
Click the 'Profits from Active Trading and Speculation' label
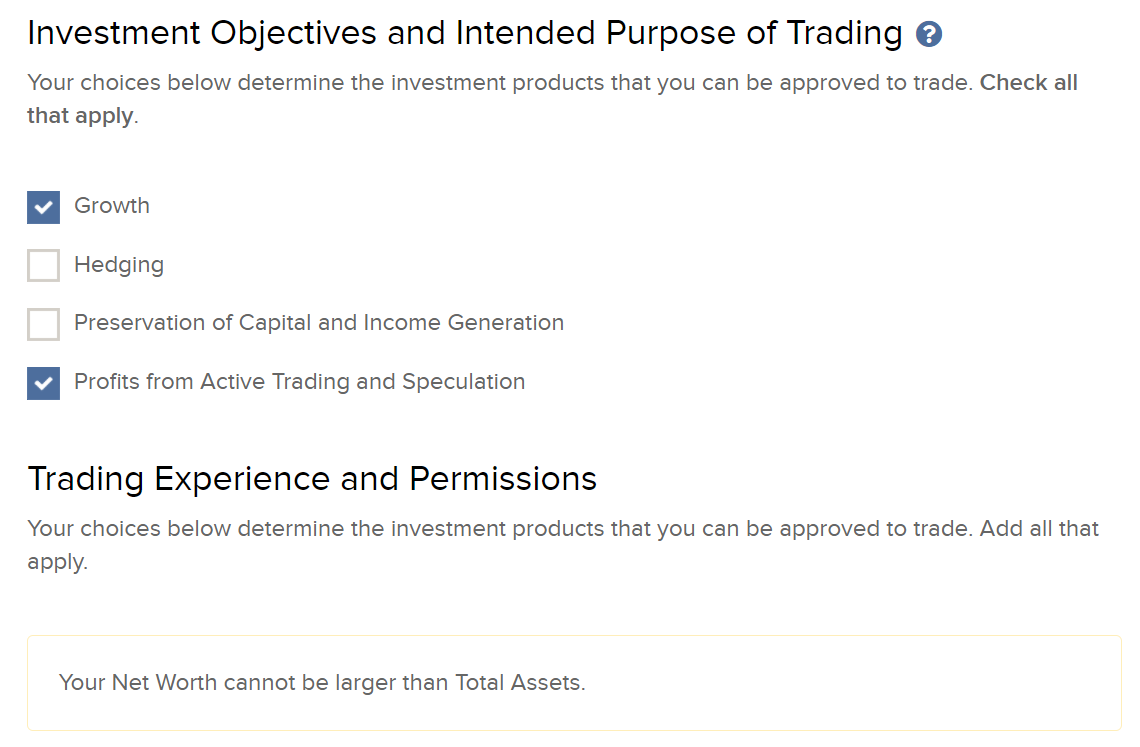300,382
